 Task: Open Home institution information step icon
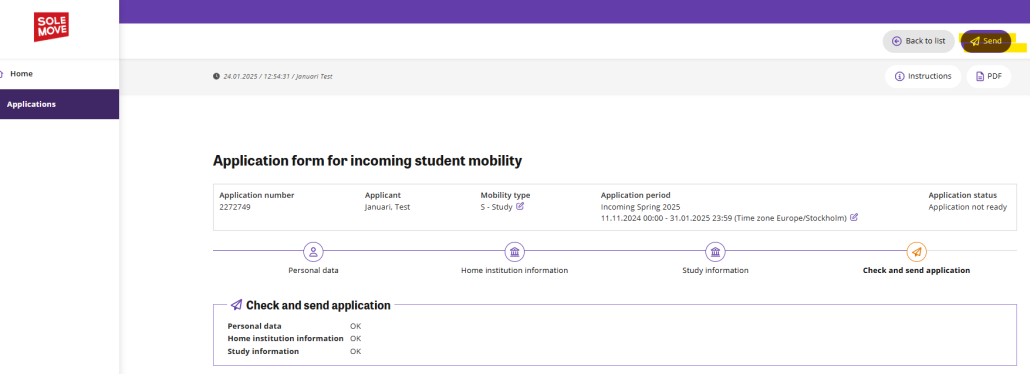pos(514,252)
